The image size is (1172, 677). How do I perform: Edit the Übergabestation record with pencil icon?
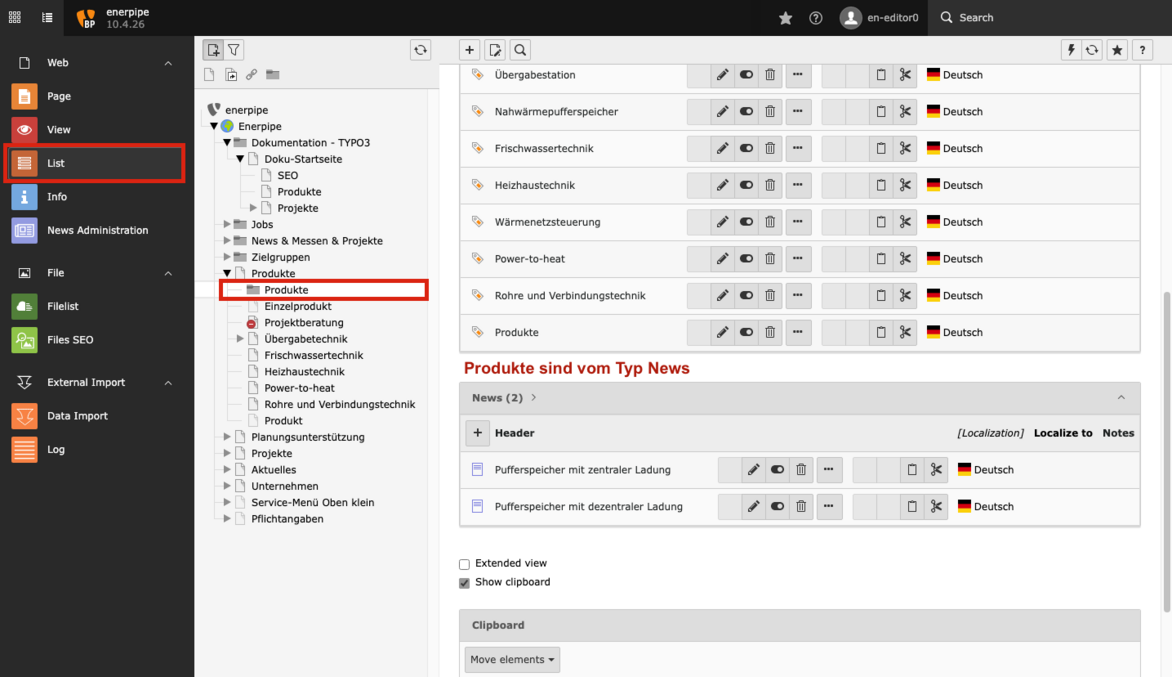pos(722,75)
